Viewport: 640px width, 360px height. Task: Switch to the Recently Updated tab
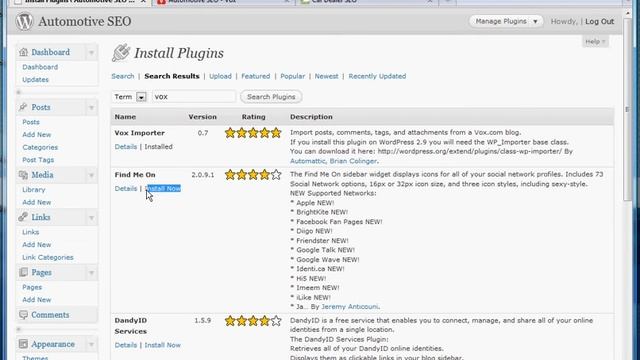[377, 76]
